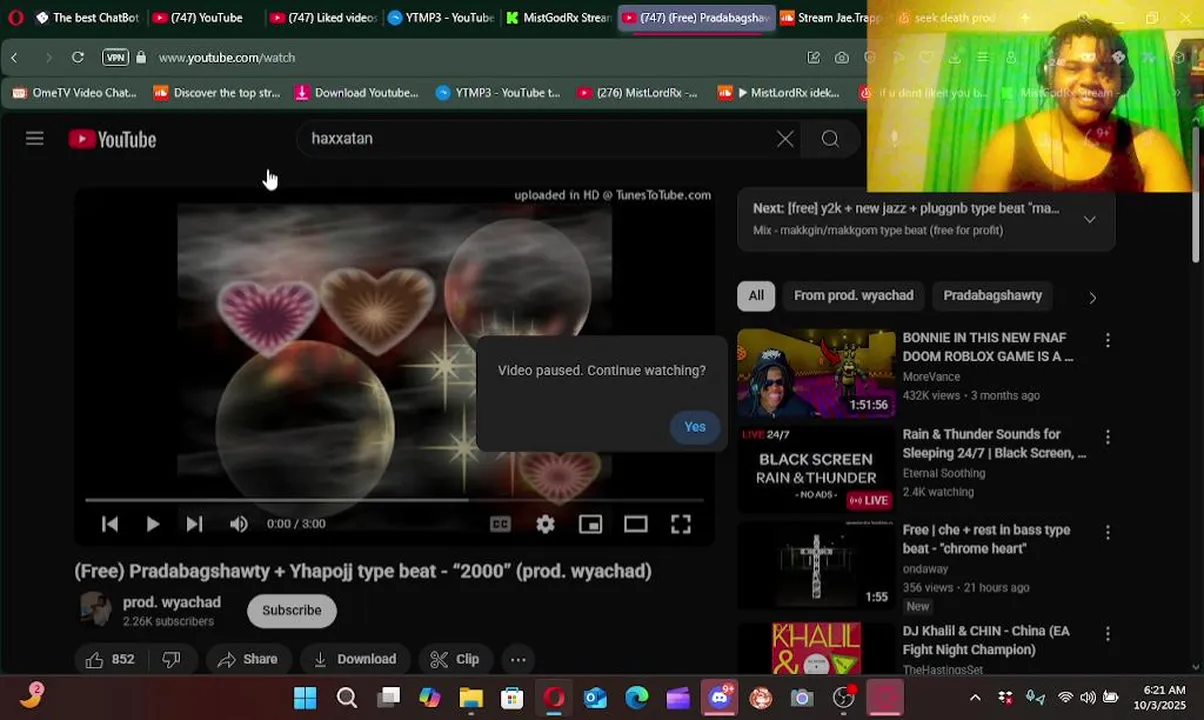The height and width of the screenshot is (720, 1204).
Task: Play the paused video
Action: 152,524
